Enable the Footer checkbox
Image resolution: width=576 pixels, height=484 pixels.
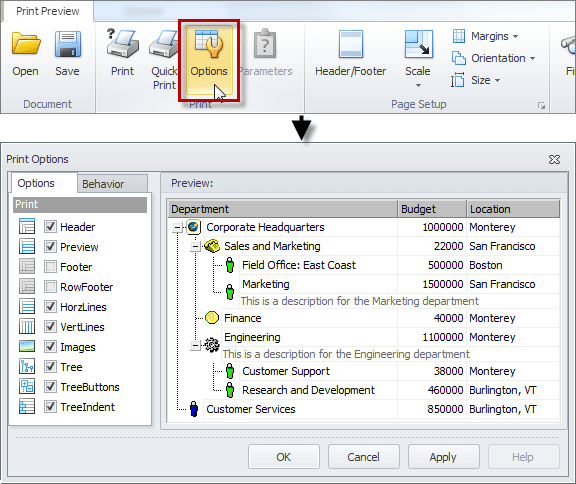(x=50, y=267)
